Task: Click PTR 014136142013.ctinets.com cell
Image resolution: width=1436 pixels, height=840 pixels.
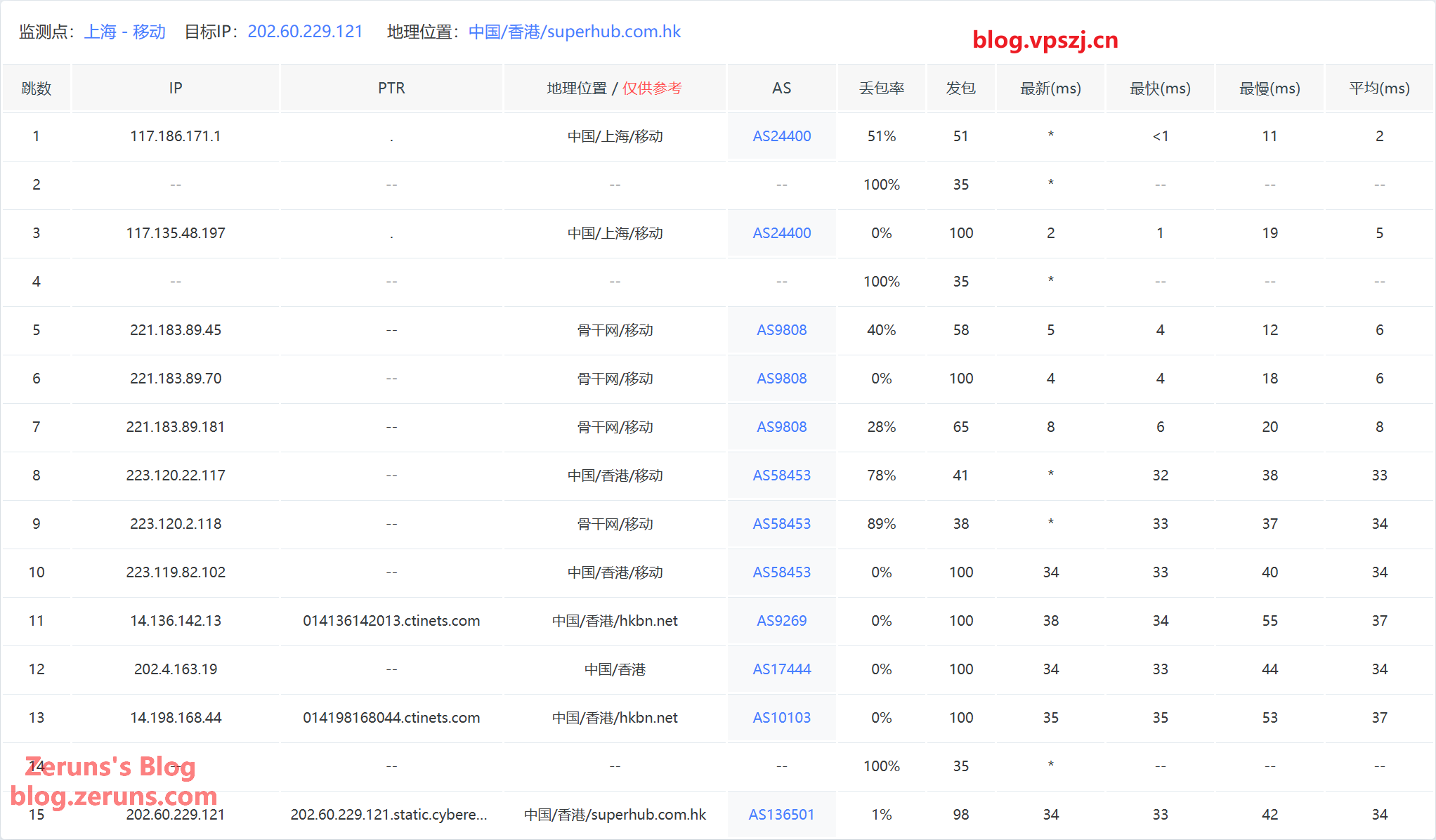Action: [391, 621]
